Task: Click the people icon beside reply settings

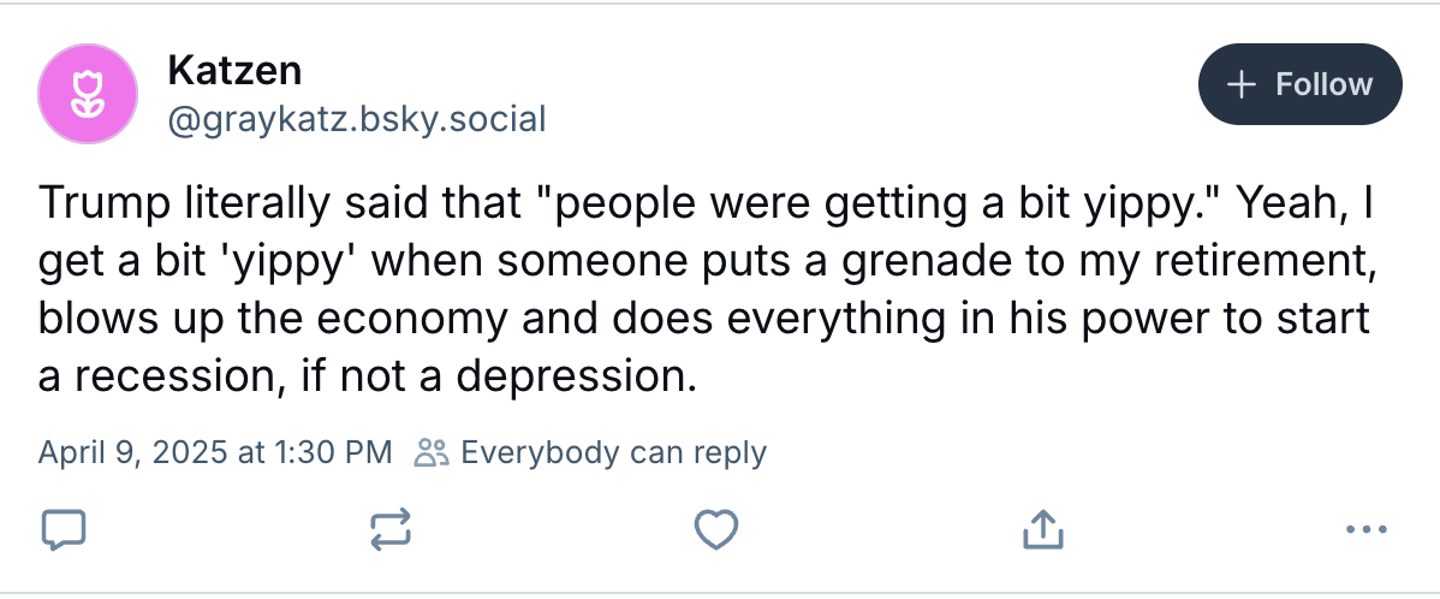Action: [x=432, y=453]
